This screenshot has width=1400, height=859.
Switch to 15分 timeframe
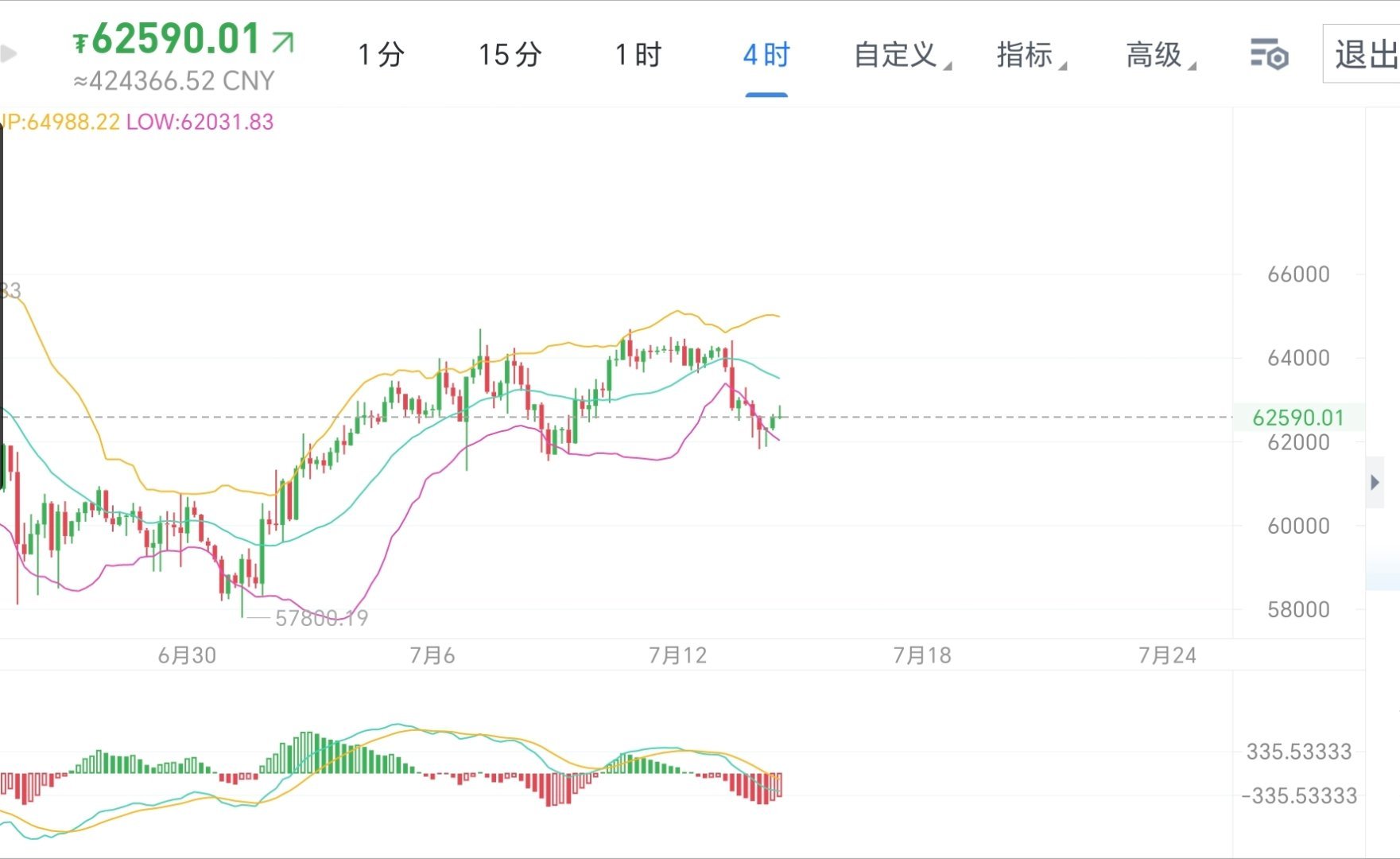coord(510,55)
